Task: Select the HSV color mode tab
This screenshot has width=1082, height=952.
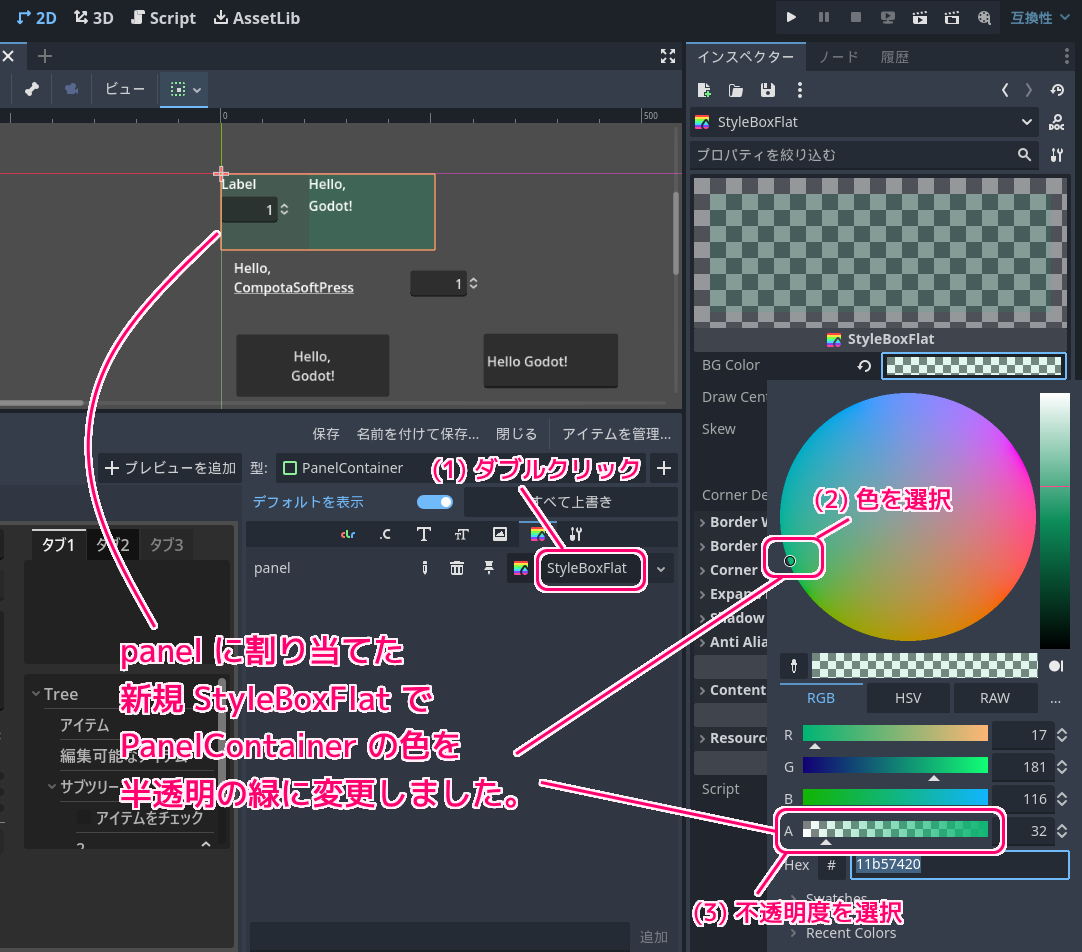Action: click(x=908, y=698)
